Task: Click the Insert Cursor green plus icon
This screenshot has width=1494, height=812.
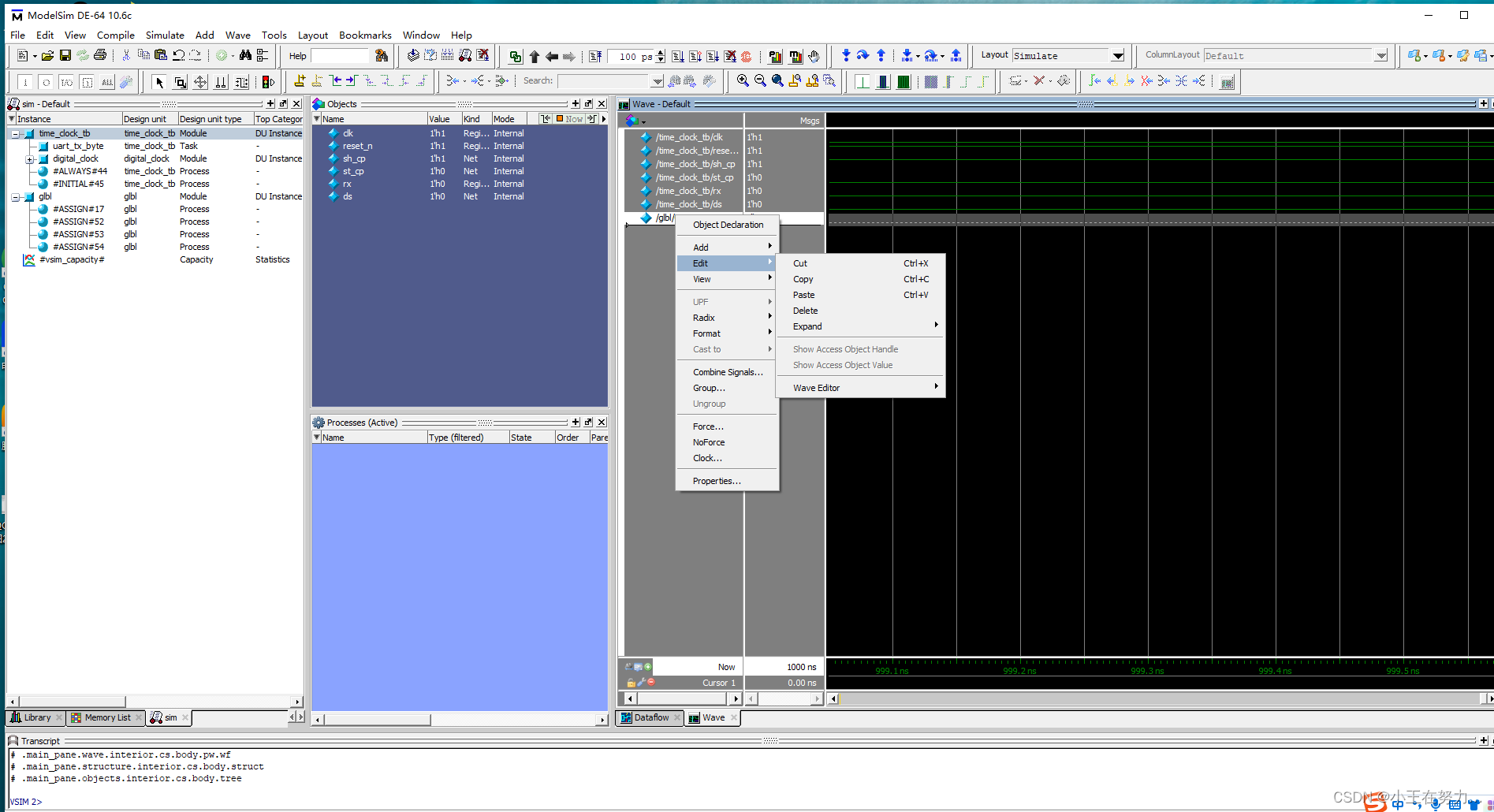Action: [648, 667]
